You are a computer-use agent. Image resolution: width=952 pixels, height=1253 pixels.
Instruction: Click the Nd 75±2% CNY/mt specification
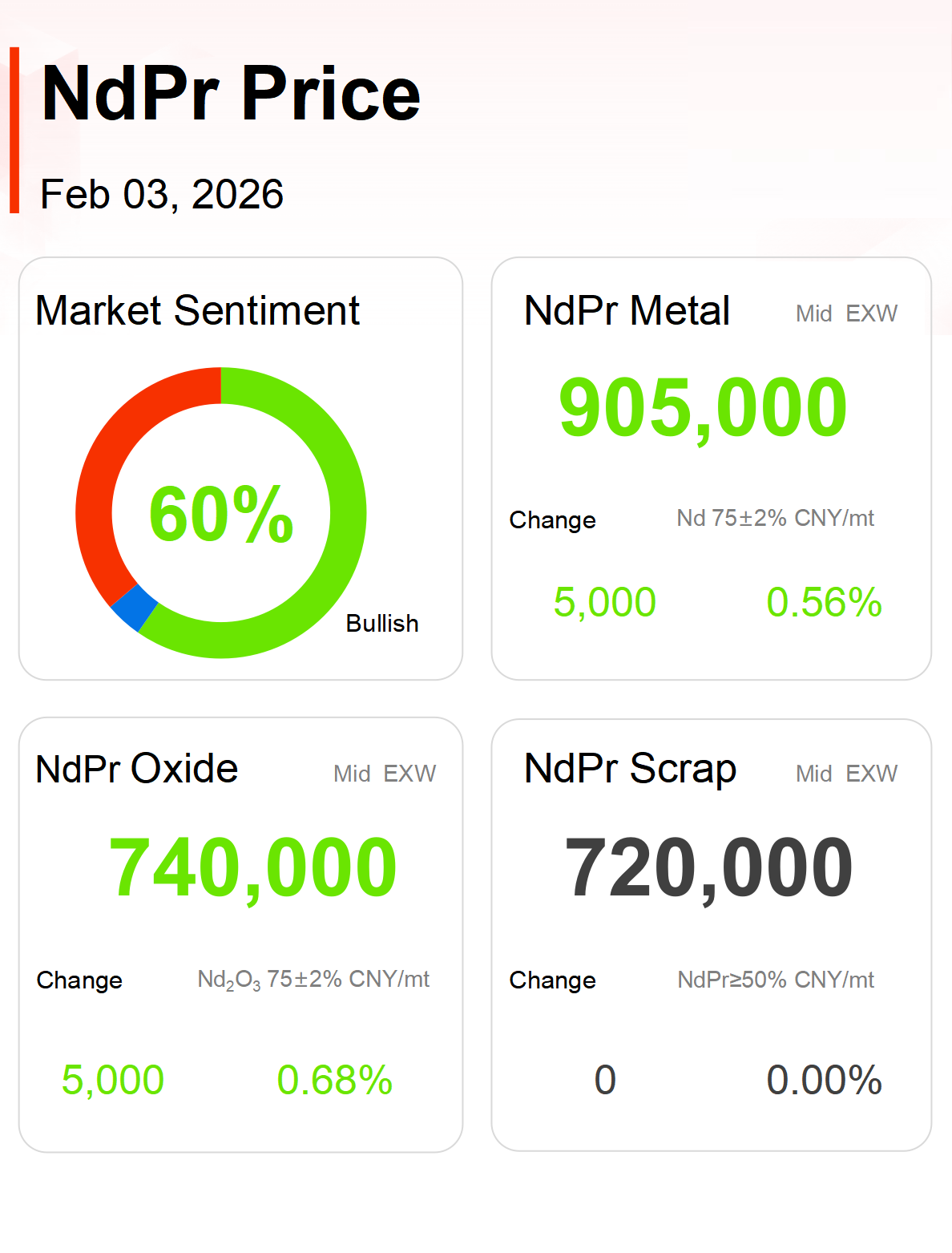[775, 519]
